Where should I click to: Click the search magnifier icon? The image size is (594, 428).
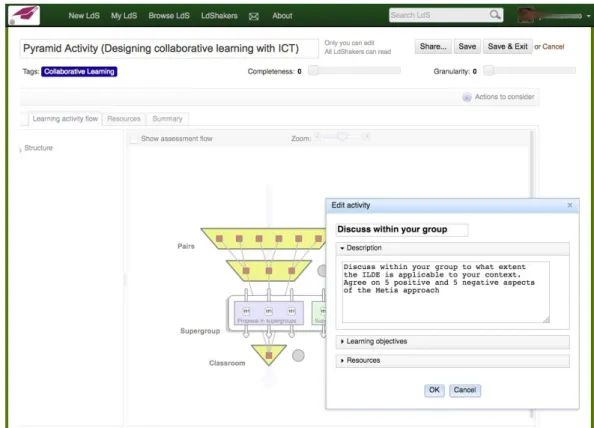[495, 15]
